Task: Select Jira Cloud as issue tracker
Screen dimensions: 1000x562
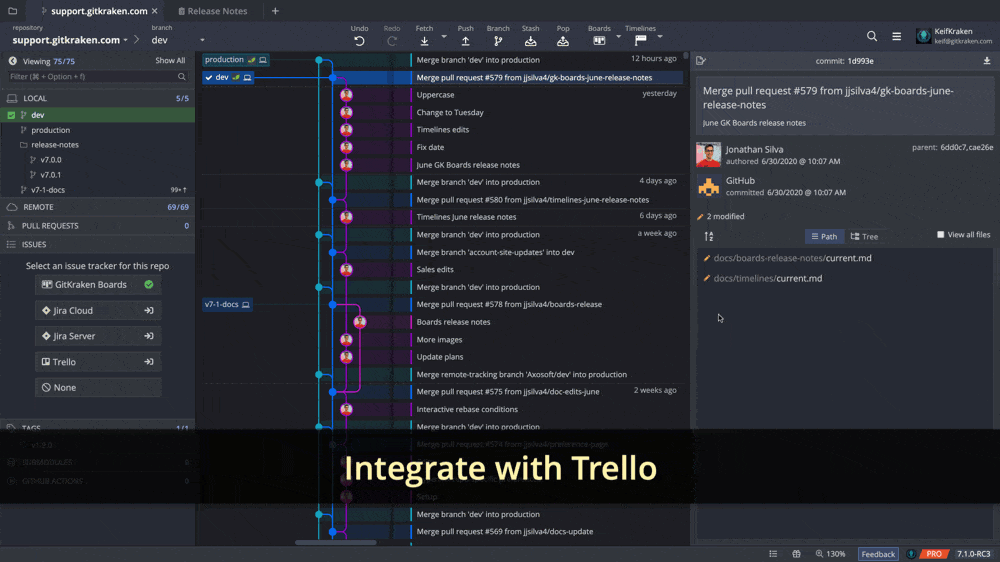Action: (x=98, y=311)
